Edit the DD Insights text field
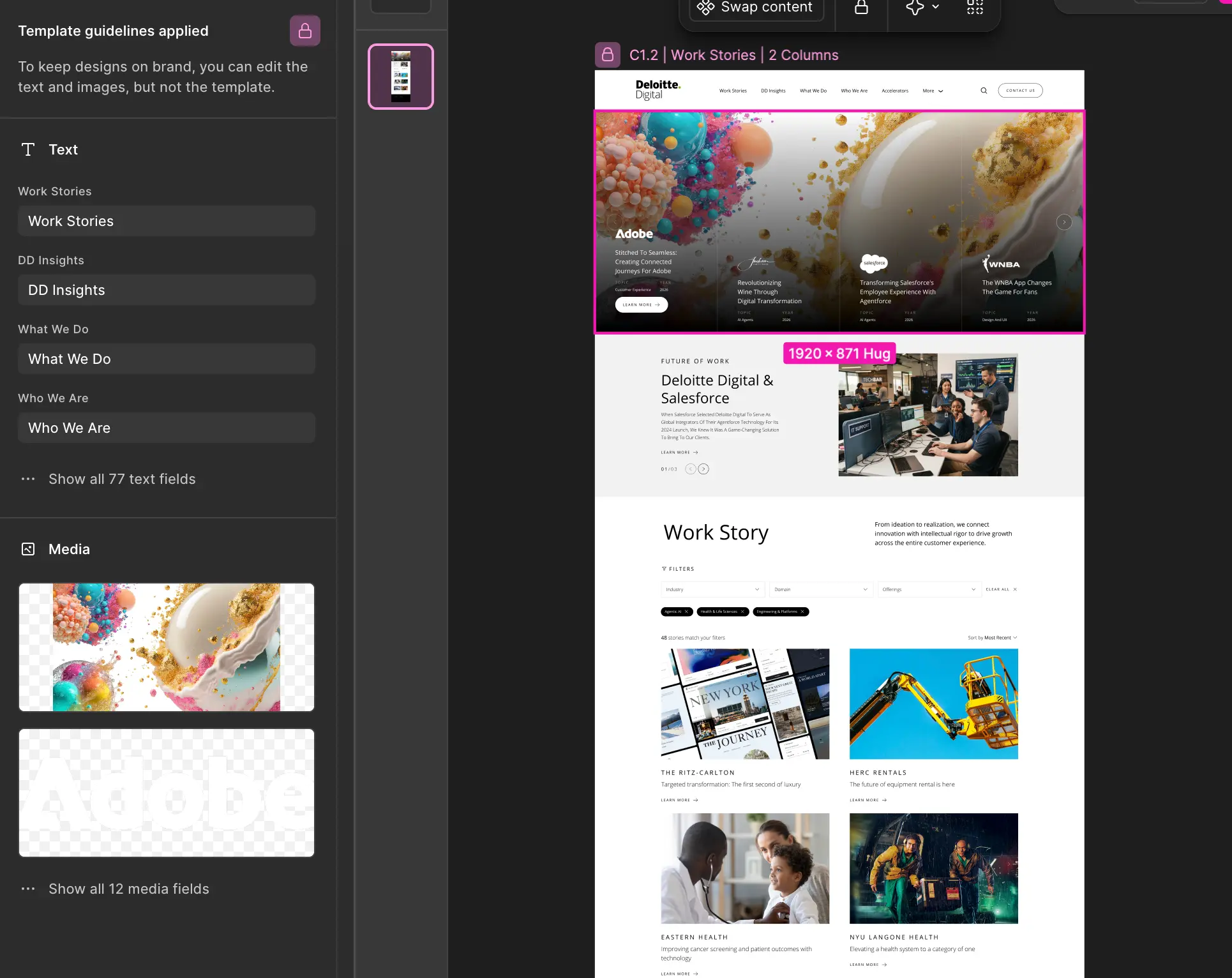This screenshot has height=978, width=1232. pyautogui.click(x=167, y=290)
